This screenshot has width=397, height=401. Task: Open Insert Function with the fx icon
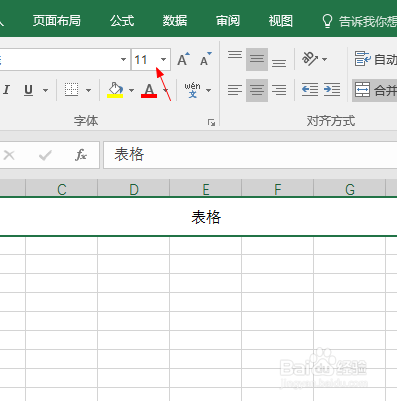[81, 155]
